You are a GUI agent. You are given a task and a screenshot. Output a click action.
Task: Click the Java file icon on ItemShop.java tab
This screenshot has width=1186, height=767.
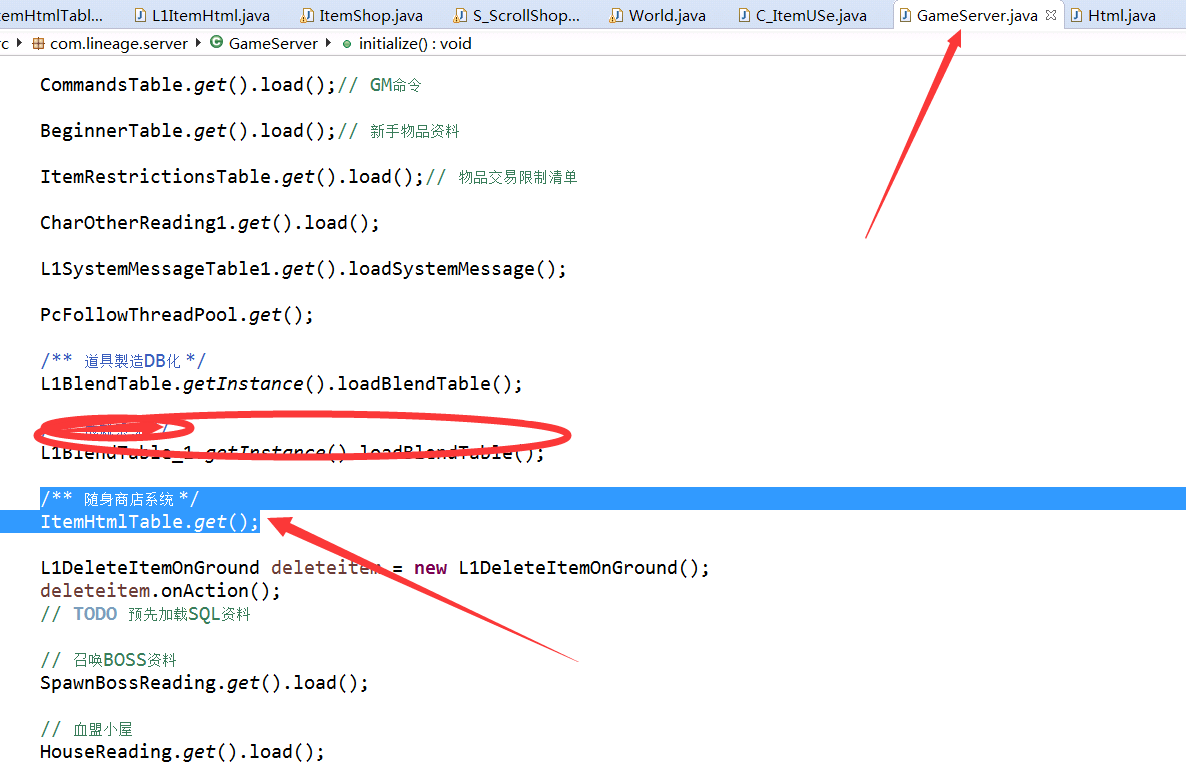point(306,15)
